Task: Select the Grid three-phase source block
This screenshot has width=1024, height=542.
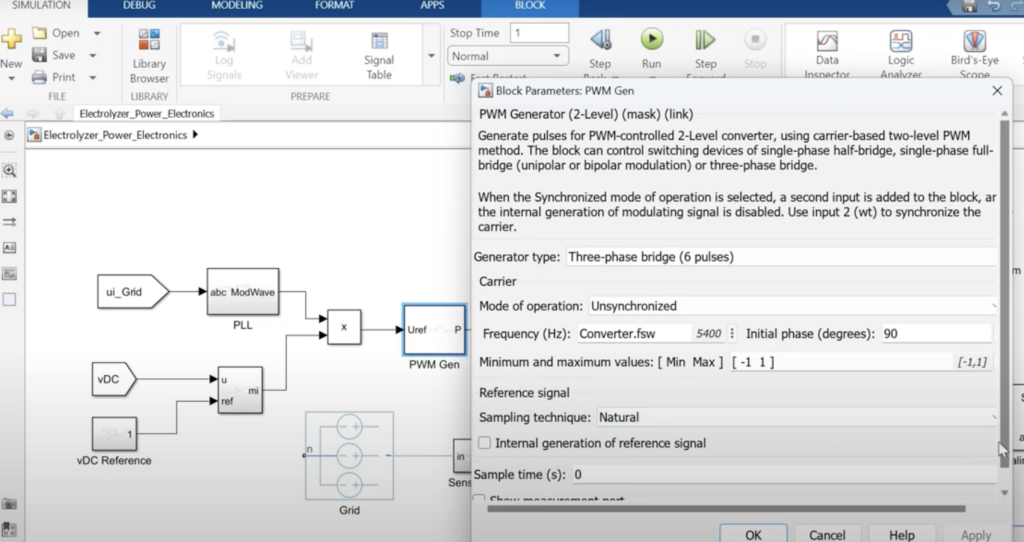Action: click(x=349, y=456)
